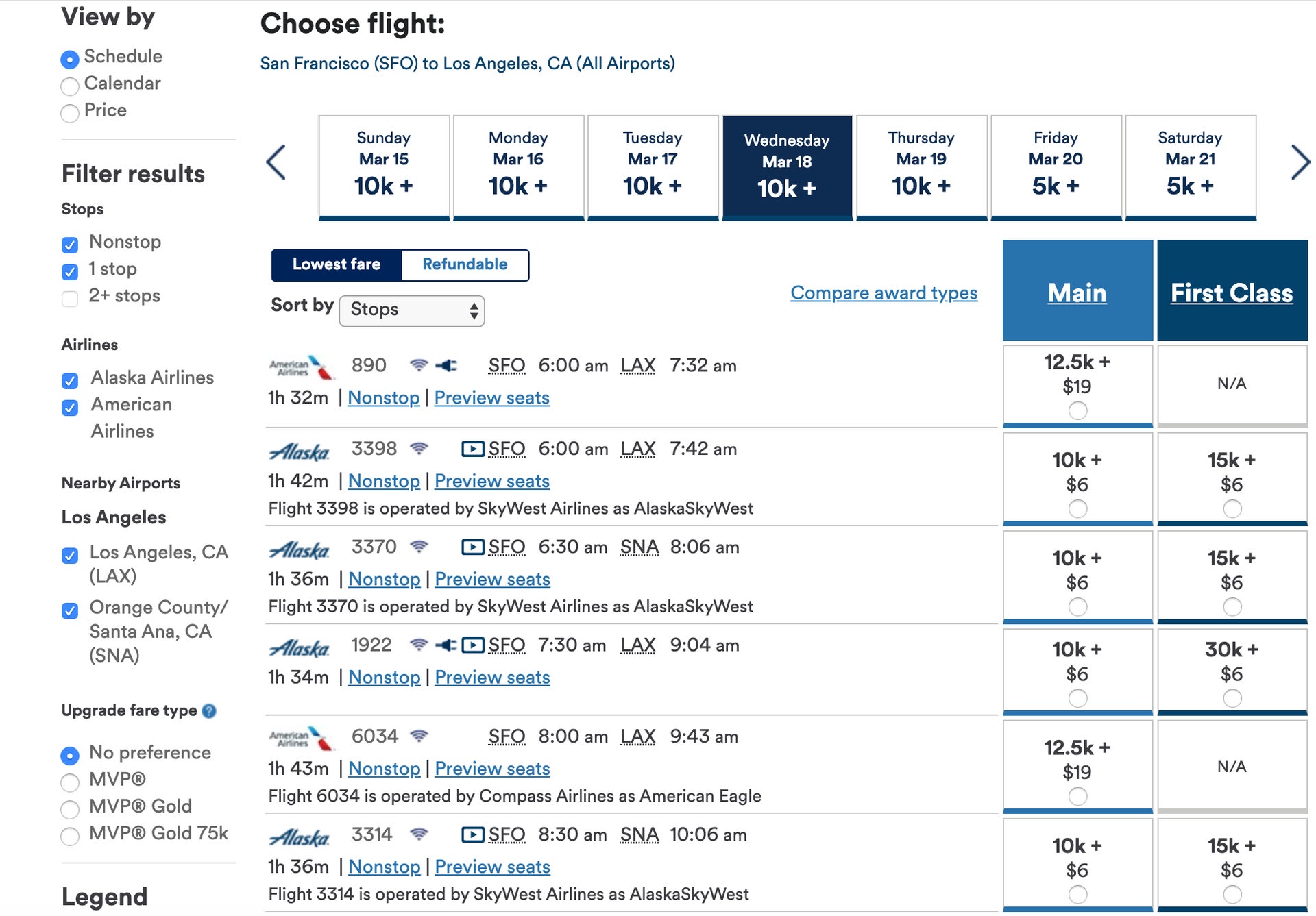Click the right arrow for later dates

click(x=1301, y=162)
